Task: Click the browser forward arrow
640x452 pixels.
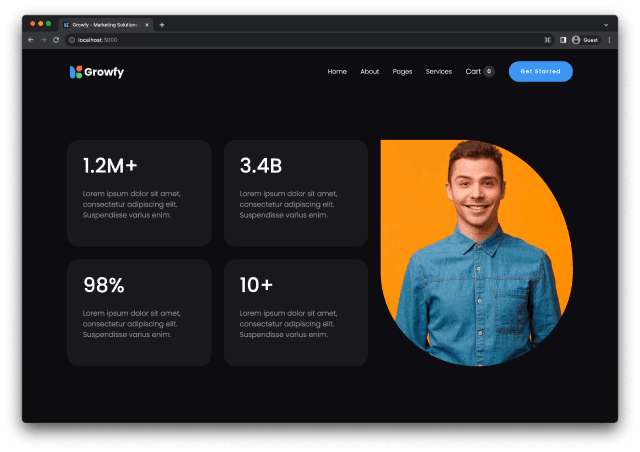Action: [43, 40]
